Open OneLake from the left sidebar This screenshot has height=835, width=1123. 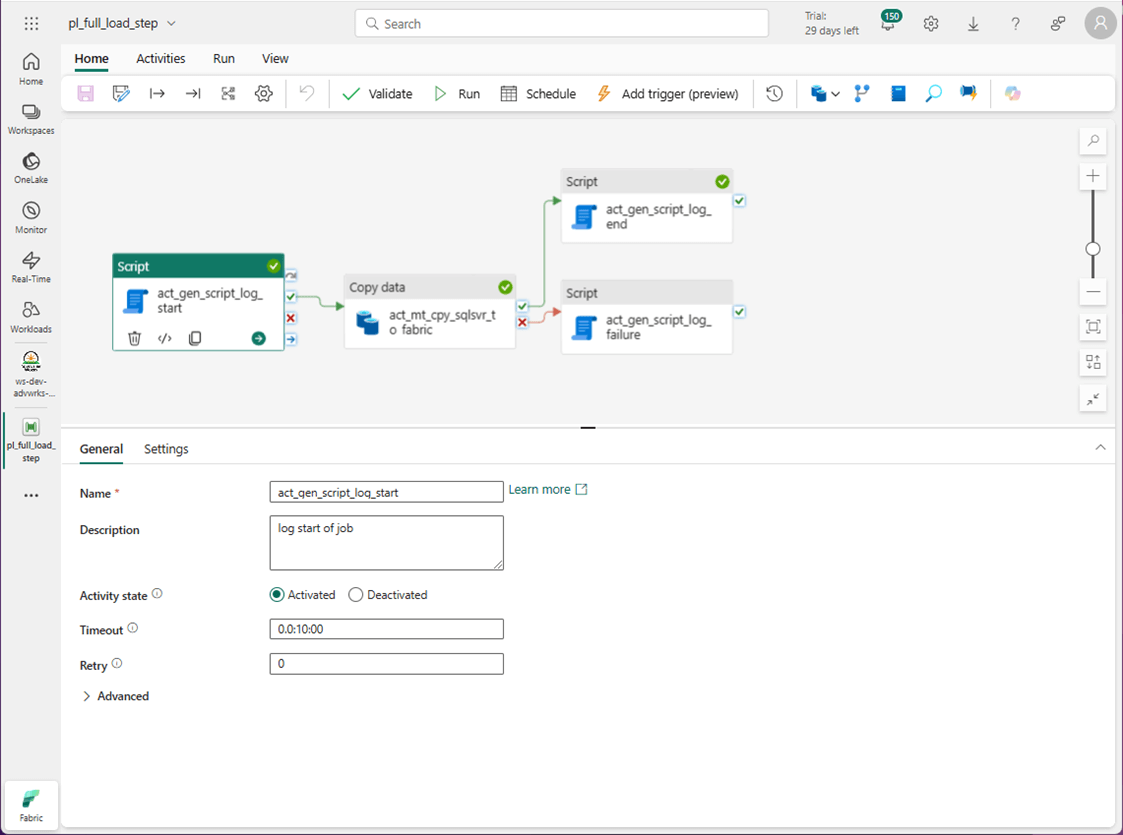31,167
